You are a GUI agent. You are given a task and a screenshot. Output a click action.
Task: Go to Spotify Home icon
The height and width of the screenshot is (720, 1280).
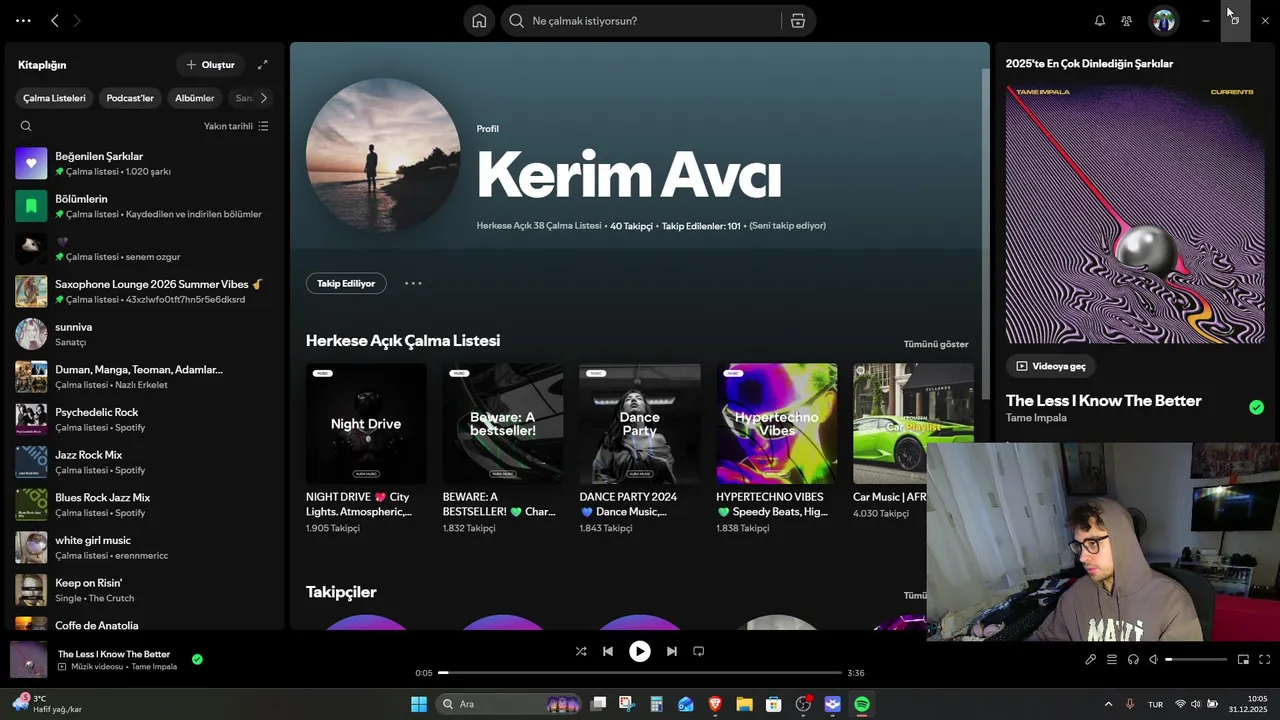(479, 21)
